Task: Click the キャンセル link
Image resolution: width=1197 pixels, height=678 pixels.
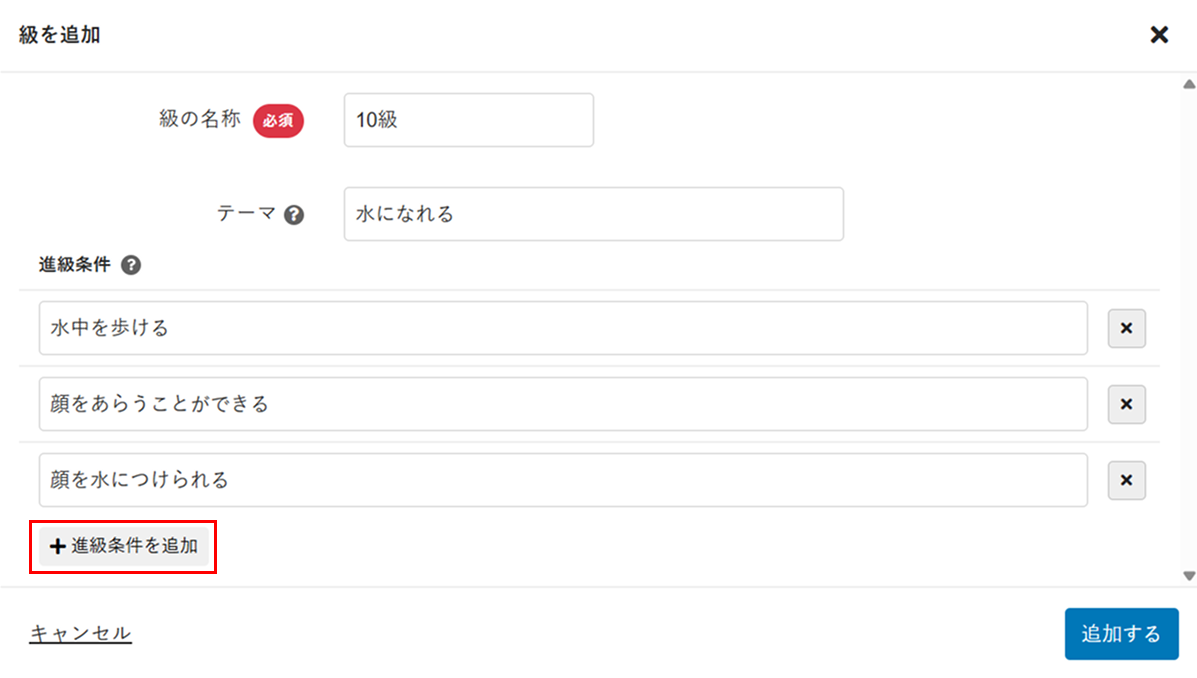Action: (81, 634)
